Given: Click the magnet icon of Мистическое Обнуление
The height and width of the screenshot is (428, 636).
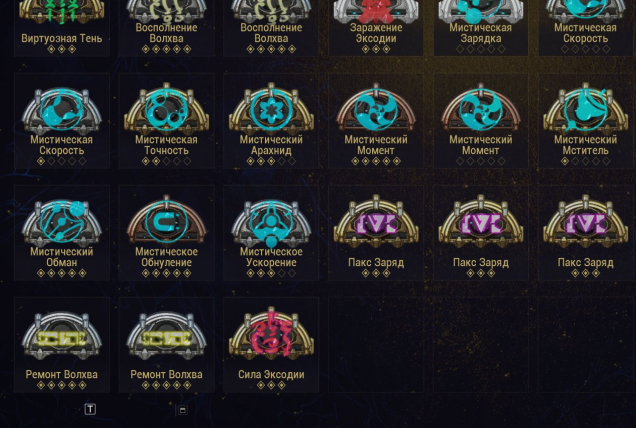Looking at the screenshot, I should (x=166, y=221).
